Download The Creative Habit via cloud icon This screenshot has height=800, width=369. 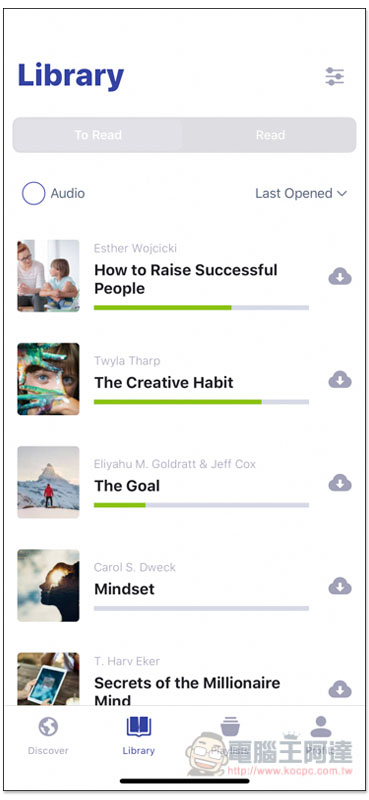340,380
